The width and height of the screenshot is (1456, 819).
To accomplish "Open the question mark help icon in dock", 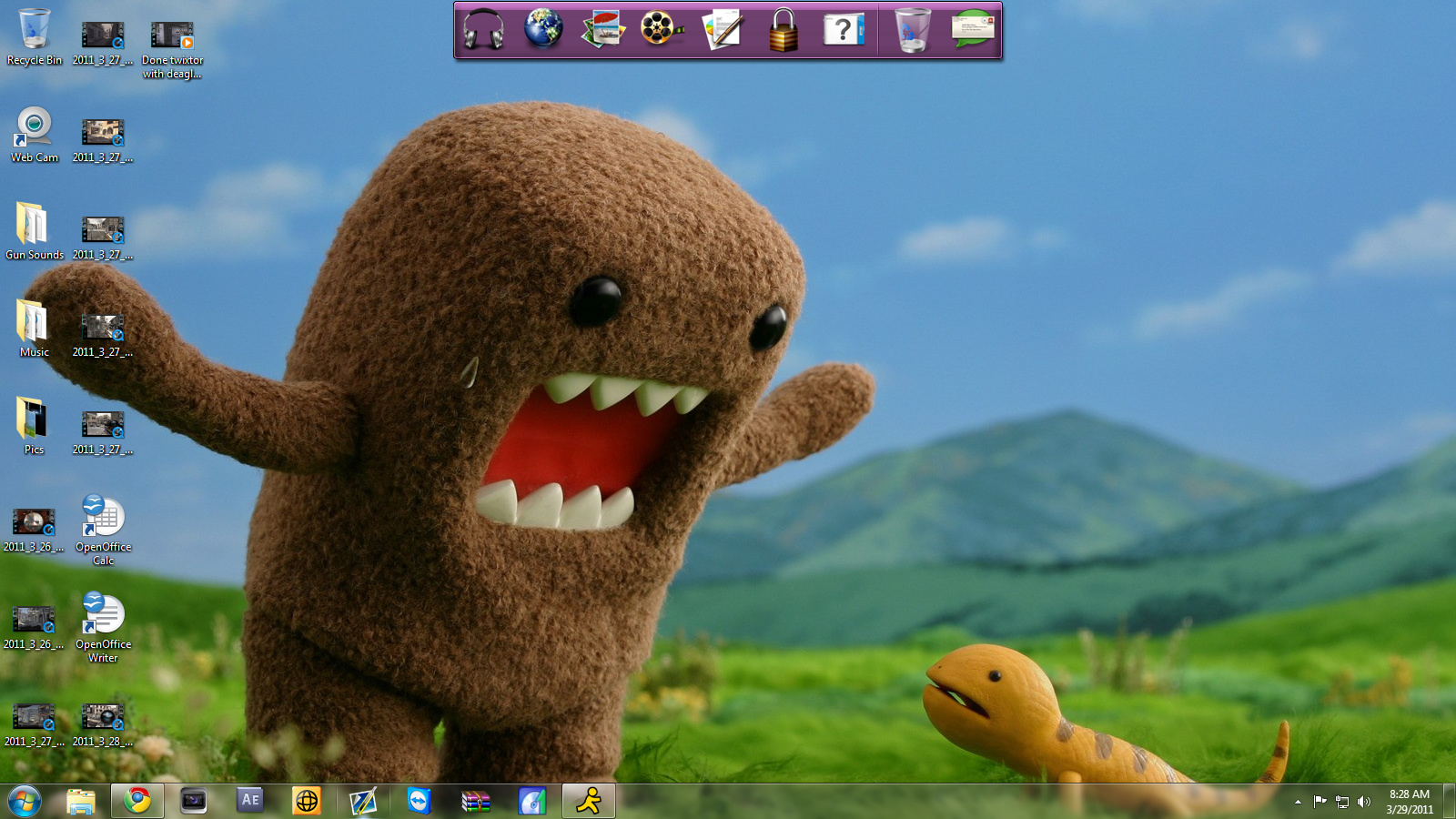I will click(844, 30).
